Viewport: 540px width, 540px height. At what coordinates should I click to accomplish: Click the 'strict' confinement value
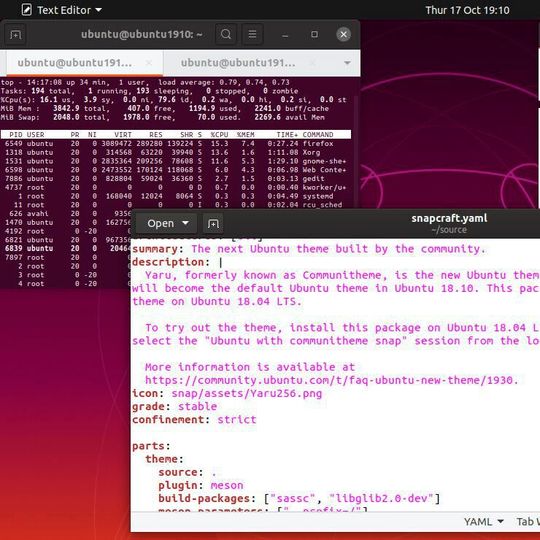237,419
